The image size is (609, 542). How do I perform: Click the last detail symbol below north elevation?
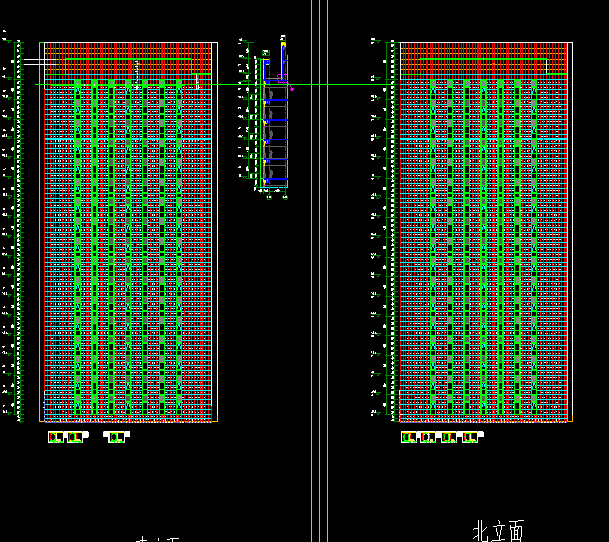pyautogui.click(x=472, y=437)
